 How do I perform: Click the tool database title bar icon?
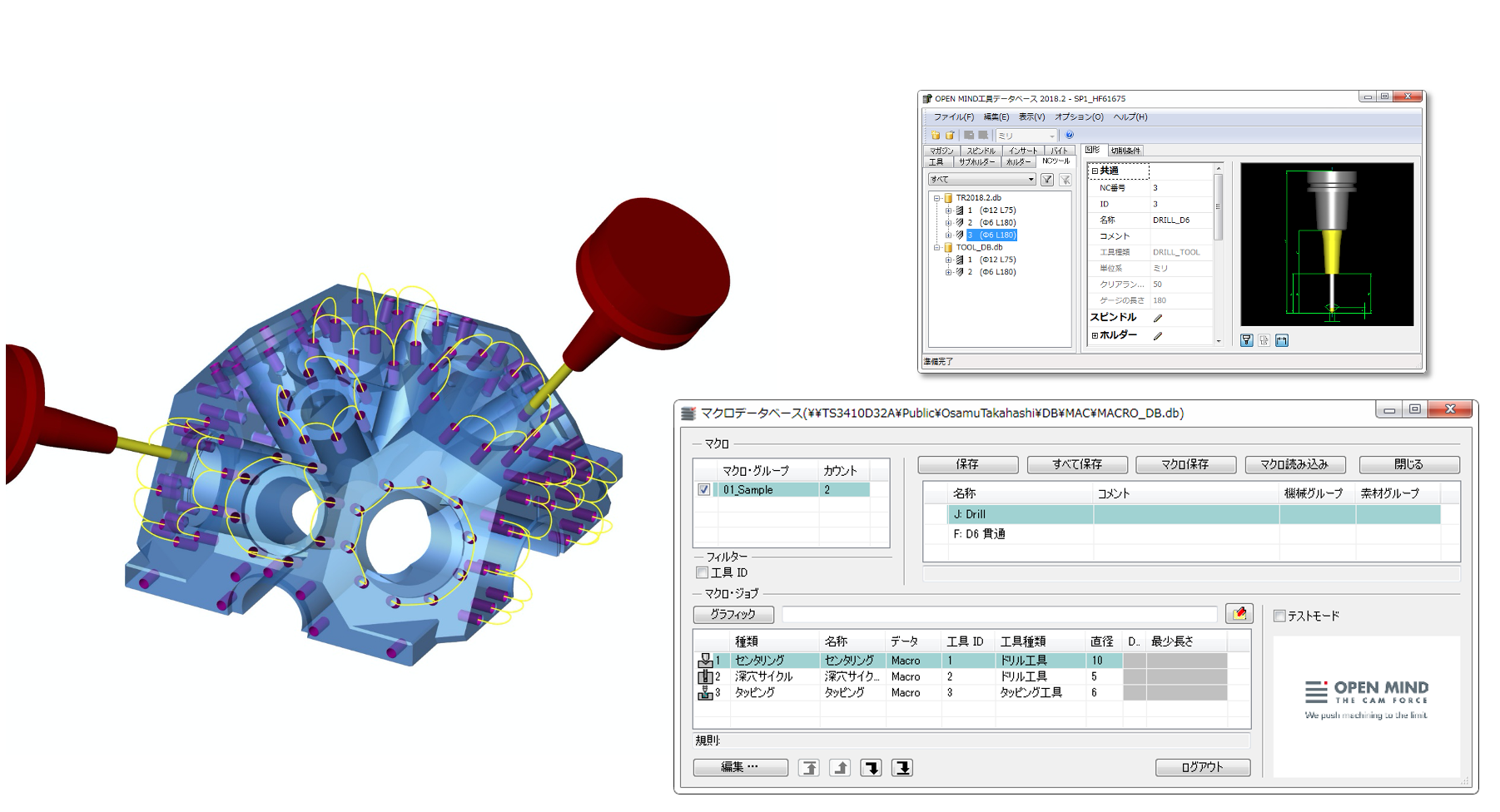927,98
